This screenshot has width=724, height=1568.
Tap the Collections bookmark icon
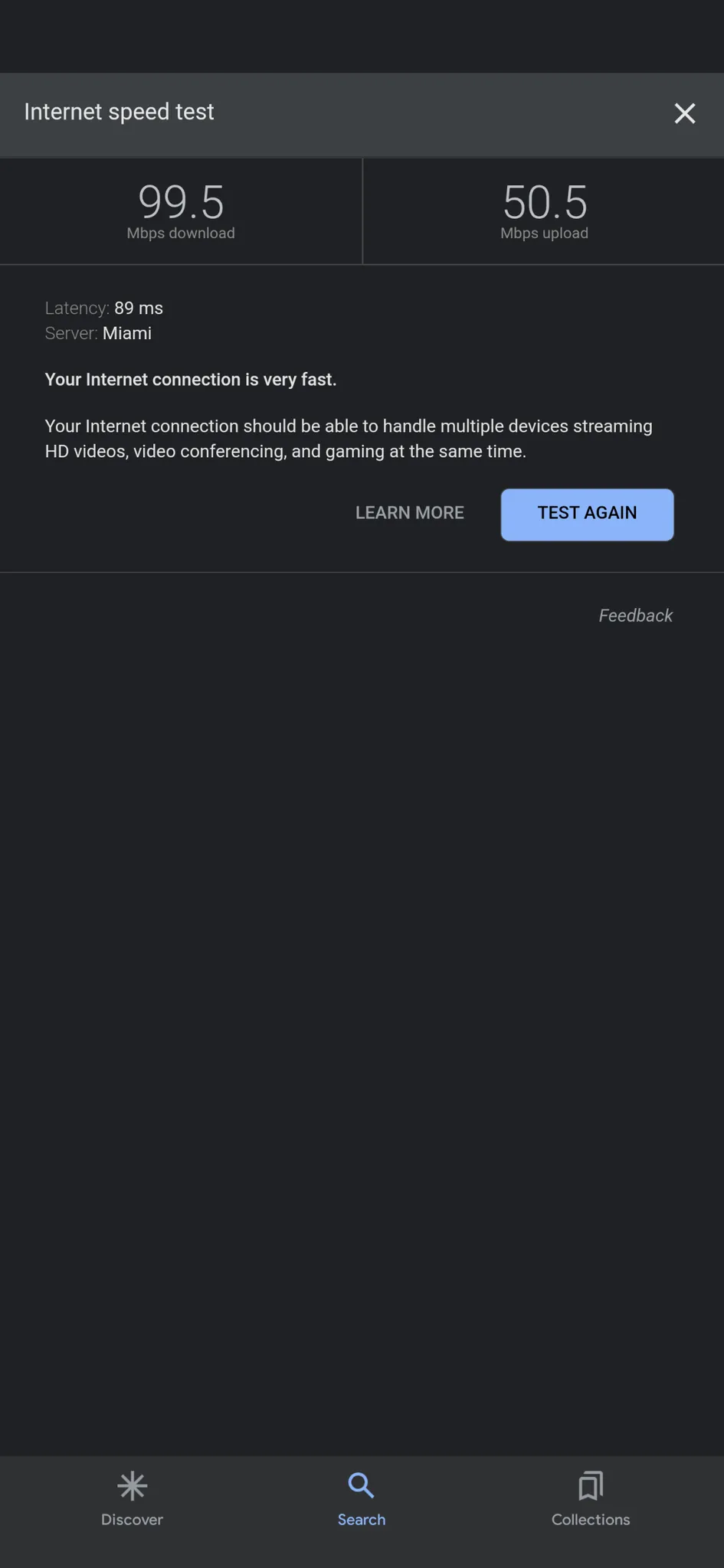591,1485
